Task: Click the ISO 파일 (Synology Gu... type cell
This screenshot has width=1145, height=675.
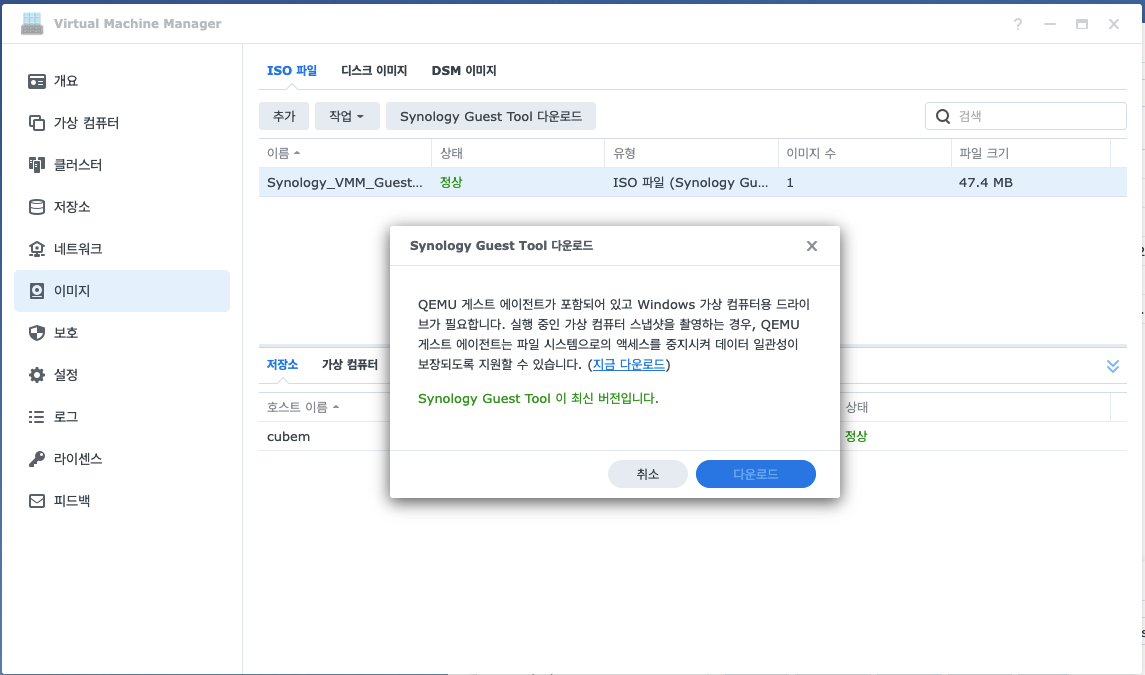Action: (690, 183)
